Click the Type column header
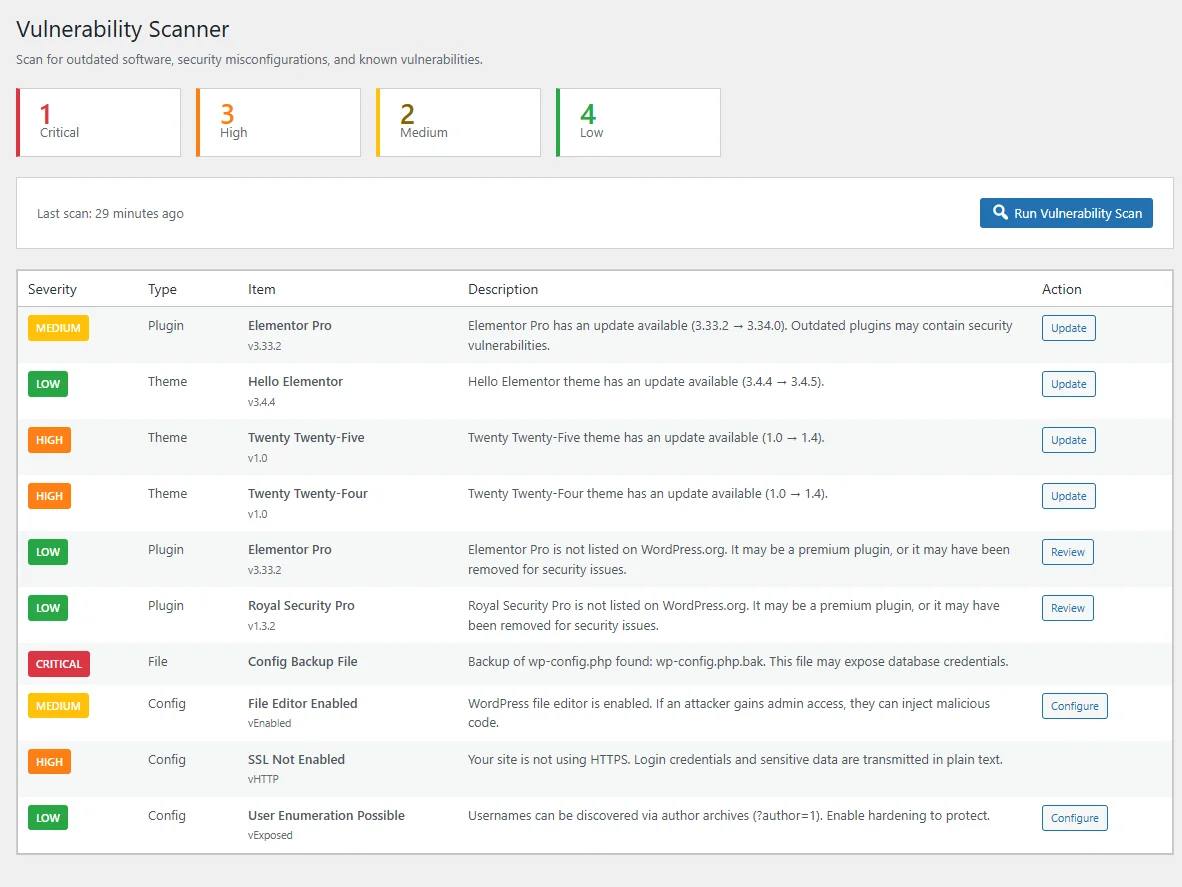 click(x=162, y=289)
